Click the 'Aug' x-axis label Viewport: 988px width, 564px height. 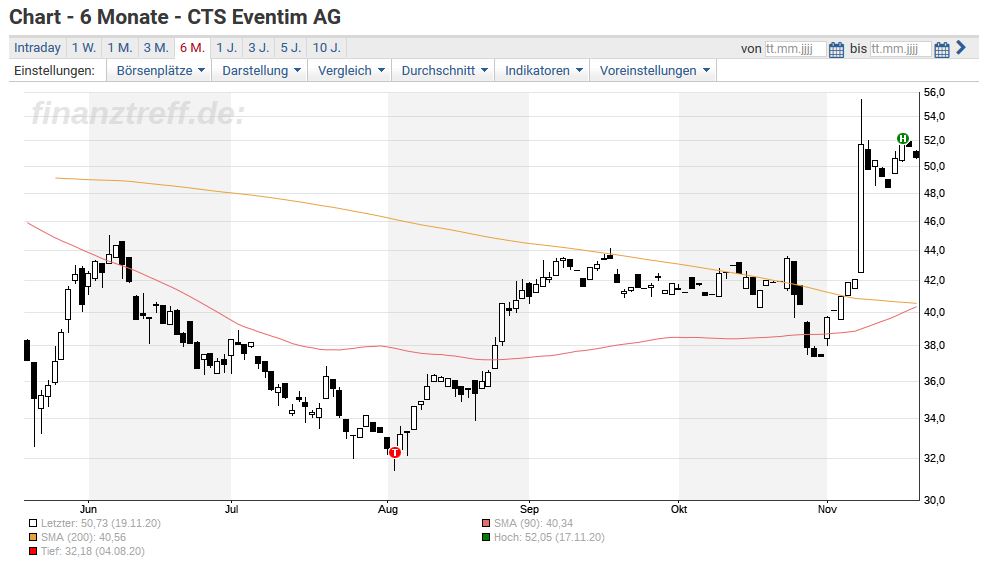(x=388, y=509)
